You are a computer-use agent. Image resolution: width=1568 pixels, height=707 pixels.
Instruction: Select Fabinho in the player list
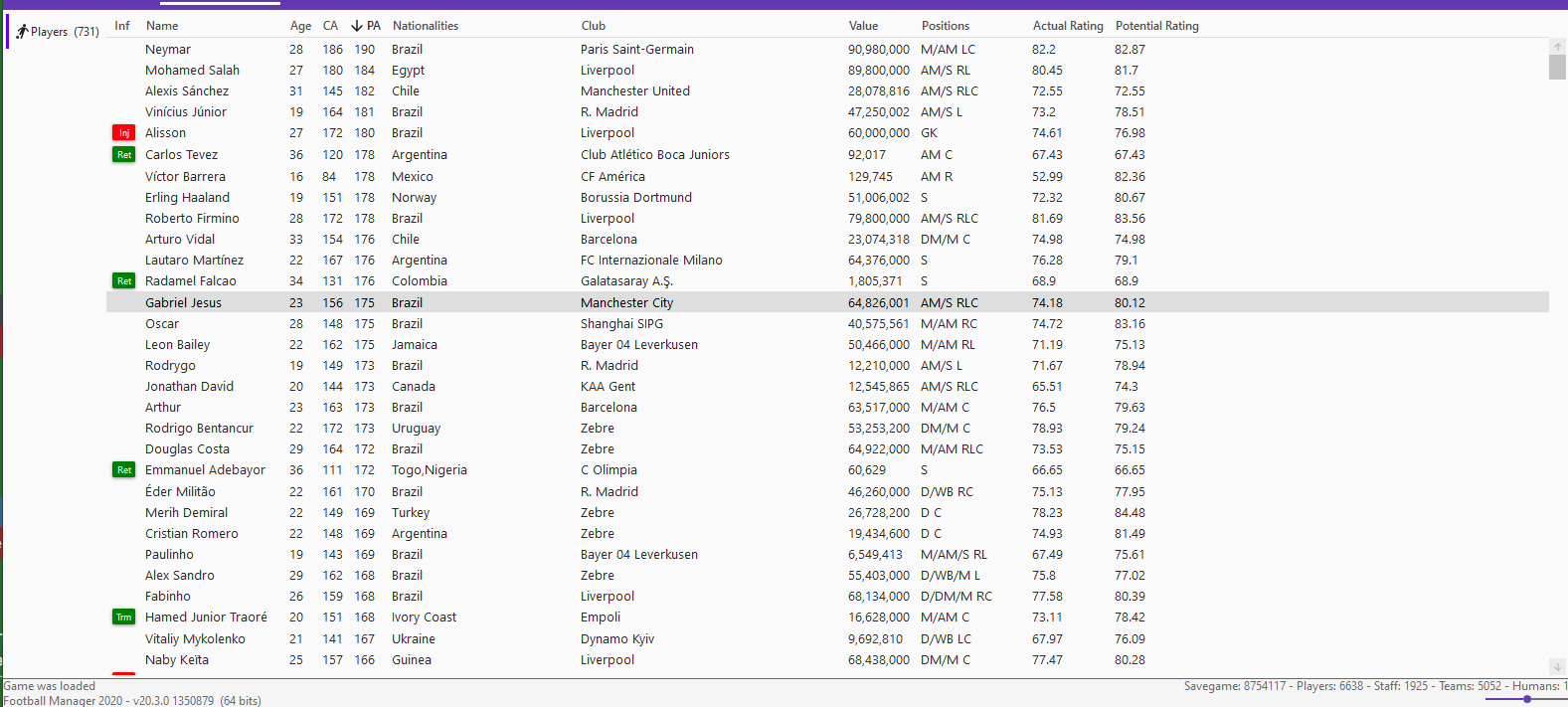tap(168, 597)
